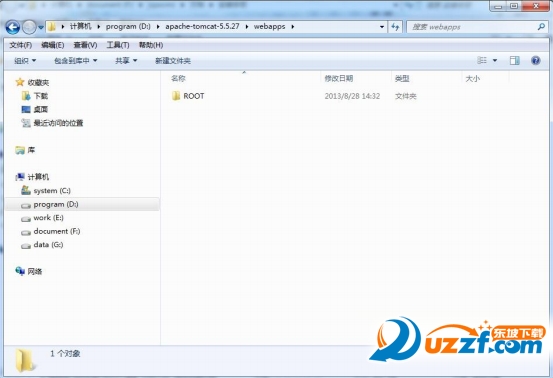Select 库 in the navigation pane
Viewport: 553px width, 378px height.
(x=31, y=150)
